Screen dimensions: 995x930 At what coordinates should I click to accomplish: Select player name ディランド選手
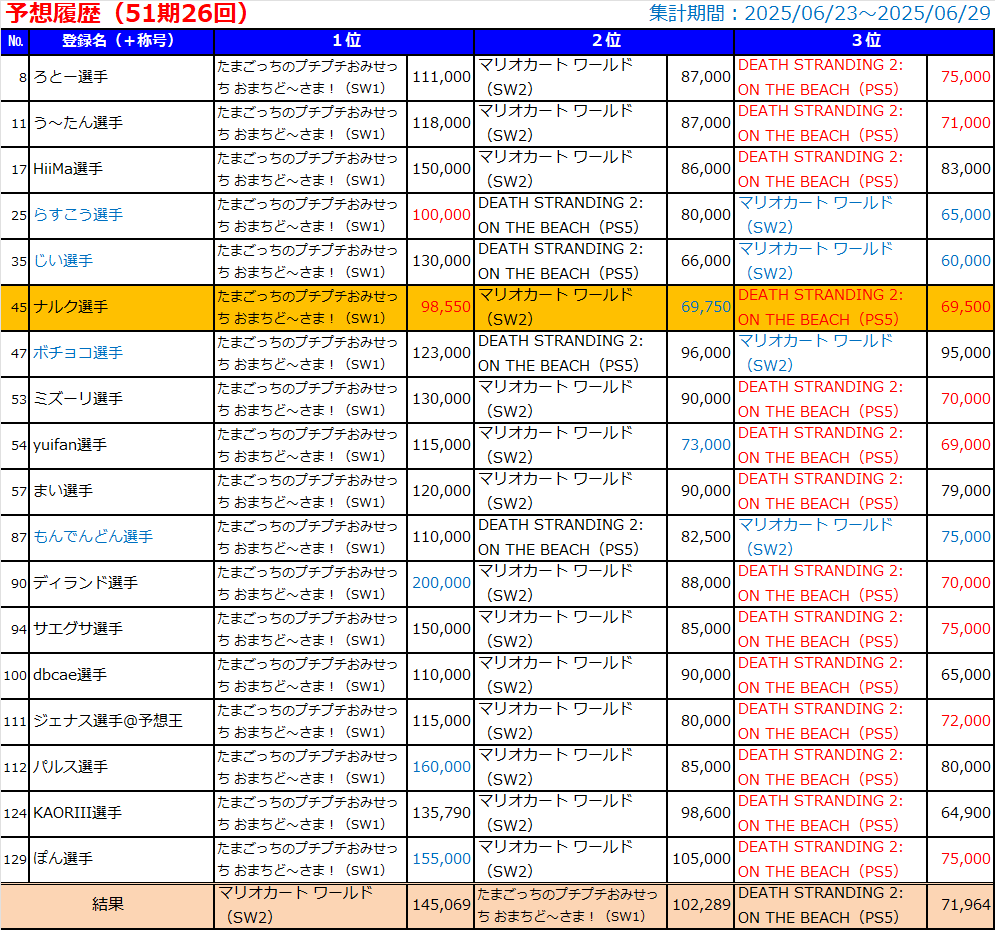point(85,583)
